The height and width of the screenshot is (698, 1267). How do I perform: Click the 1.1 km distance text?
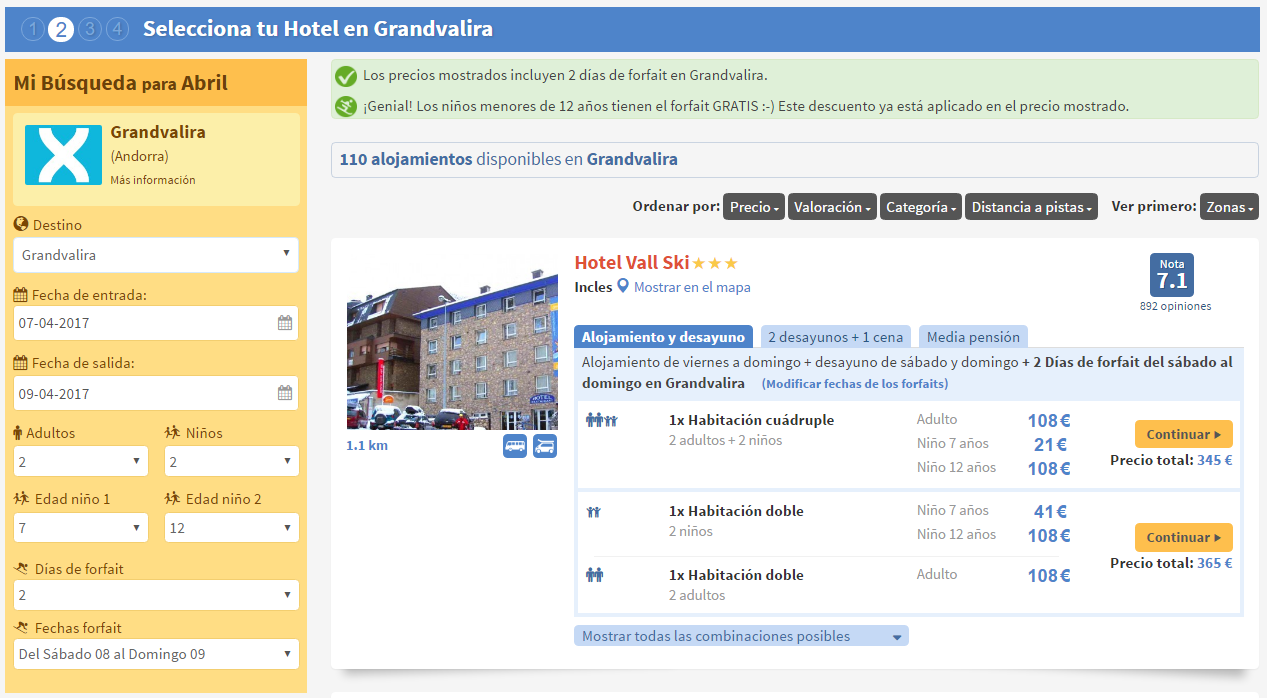tap(367, 445)
